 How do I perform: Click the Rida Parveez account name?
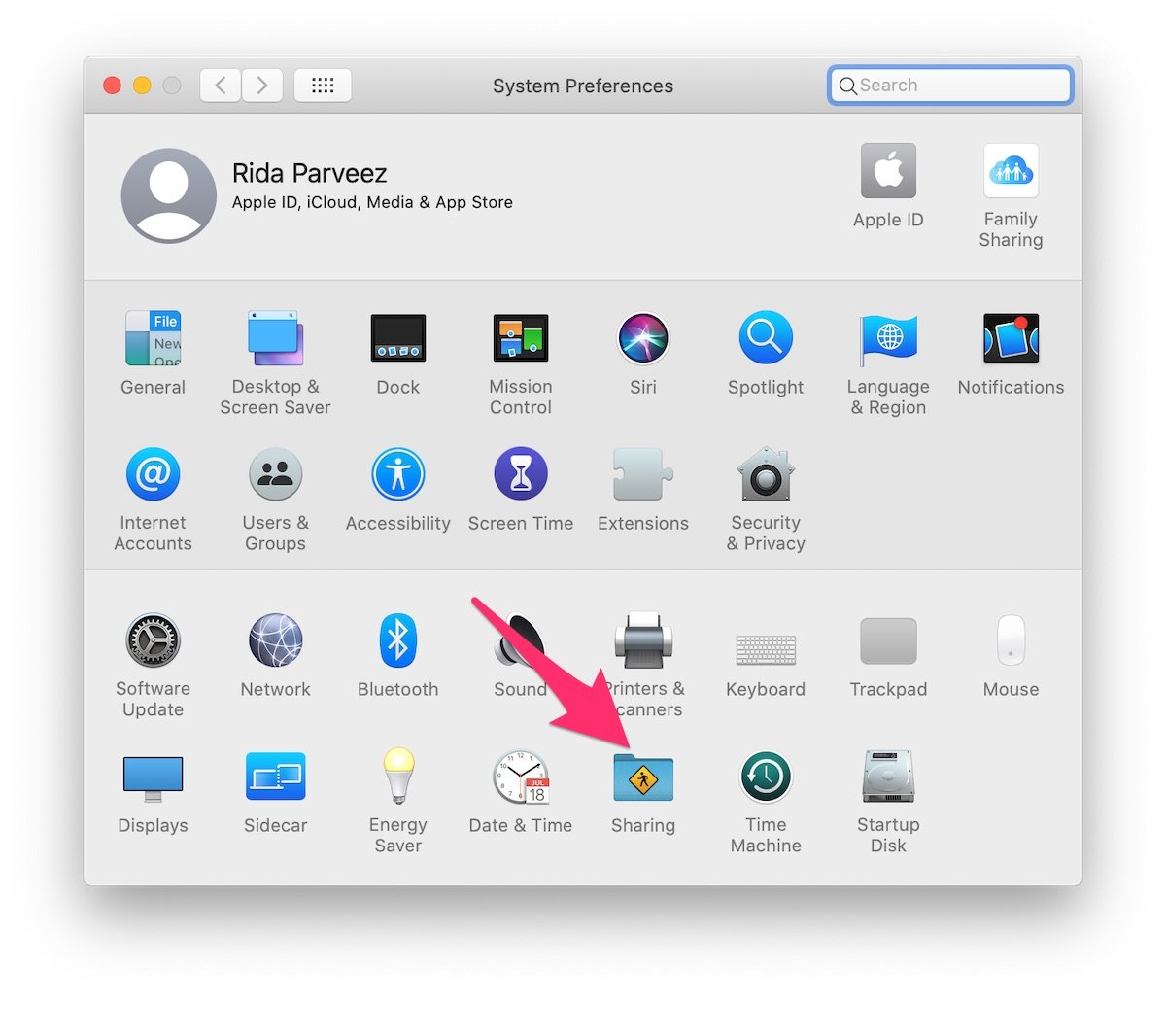[x=309, y=173]
